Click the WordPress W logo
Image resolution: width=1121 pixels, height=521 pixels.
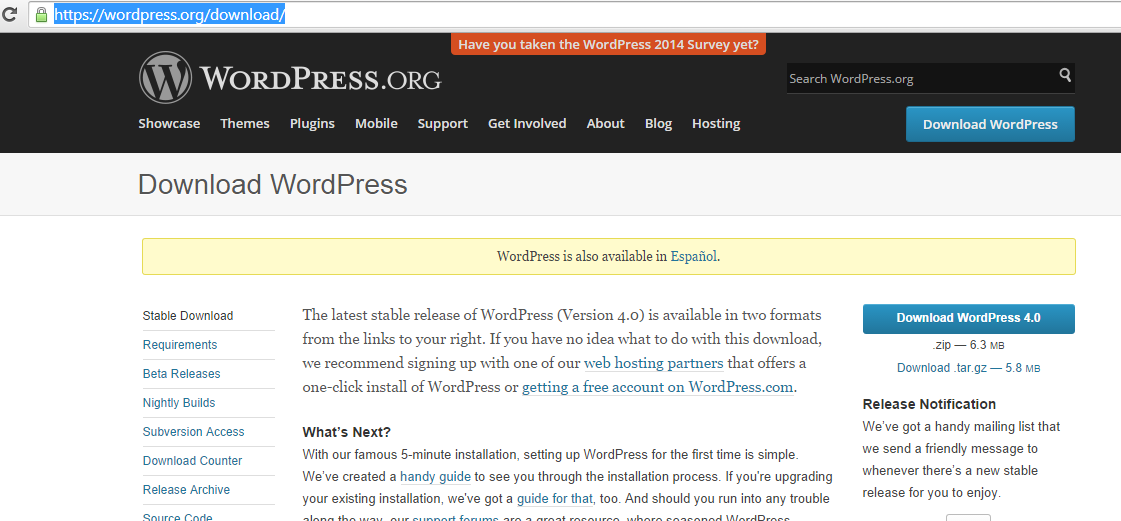165,77
